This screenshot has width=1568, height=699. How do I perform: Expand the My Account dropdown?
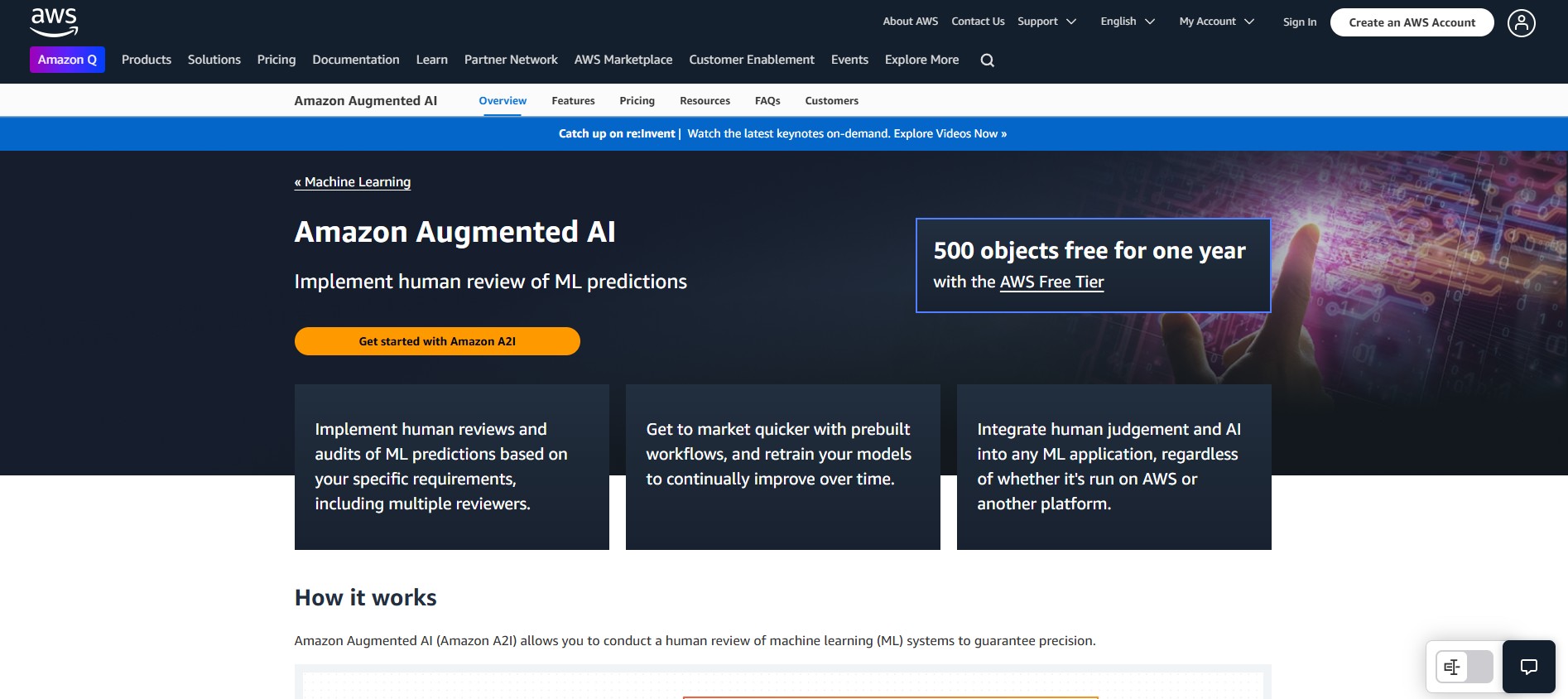click(1216, 22)
